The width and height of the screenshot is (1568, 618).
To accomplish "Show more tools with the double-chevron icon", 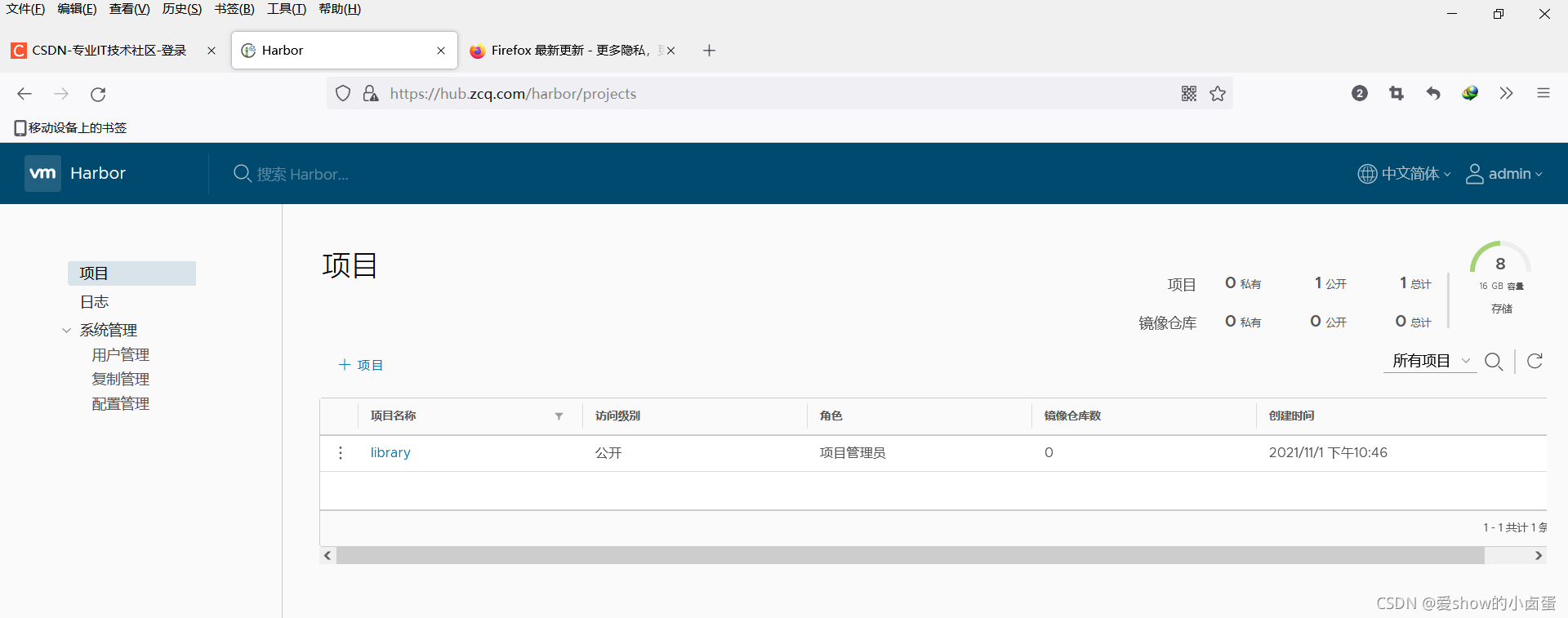I will point(1507,93).
